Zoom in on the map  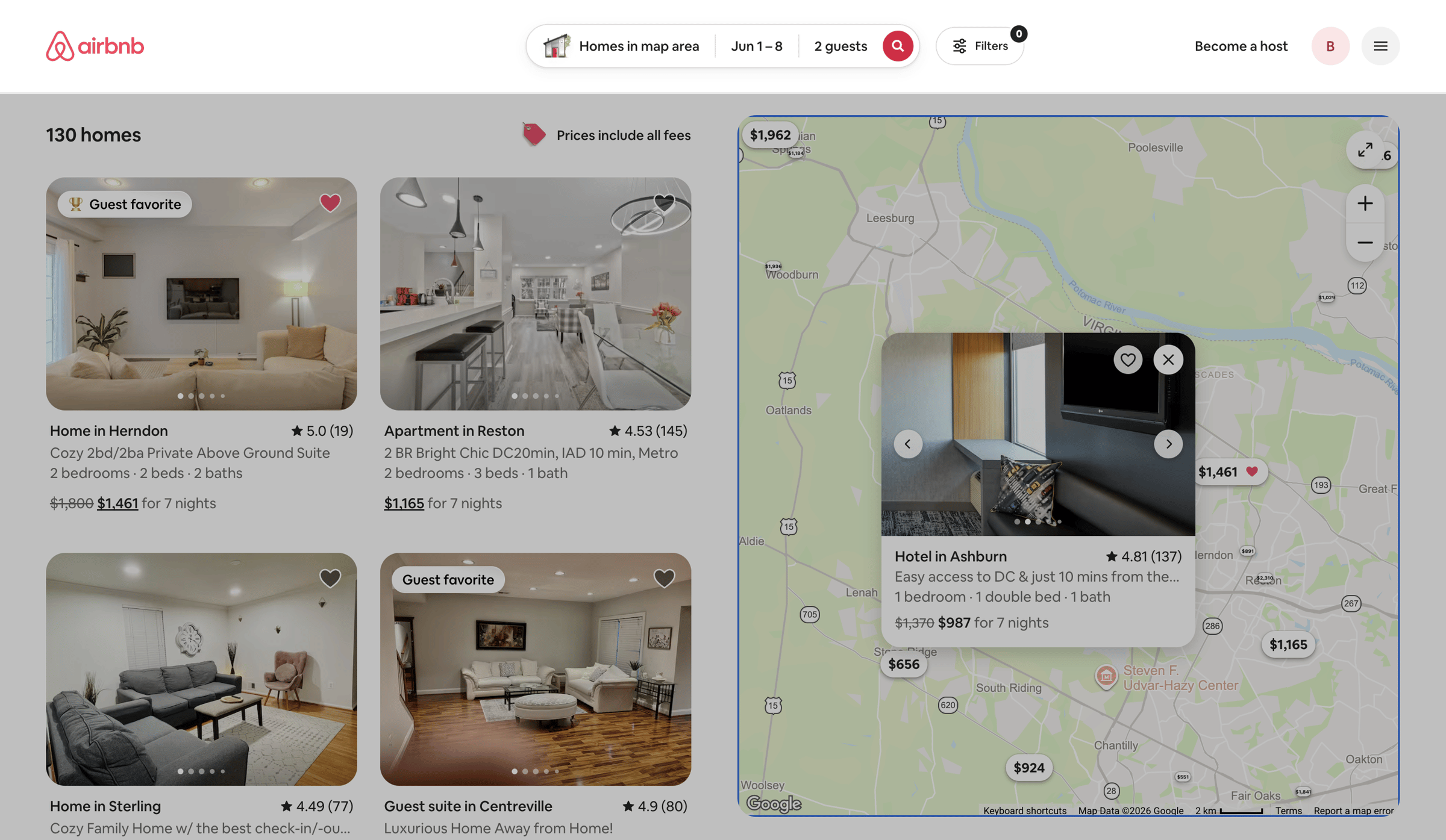1365,204
